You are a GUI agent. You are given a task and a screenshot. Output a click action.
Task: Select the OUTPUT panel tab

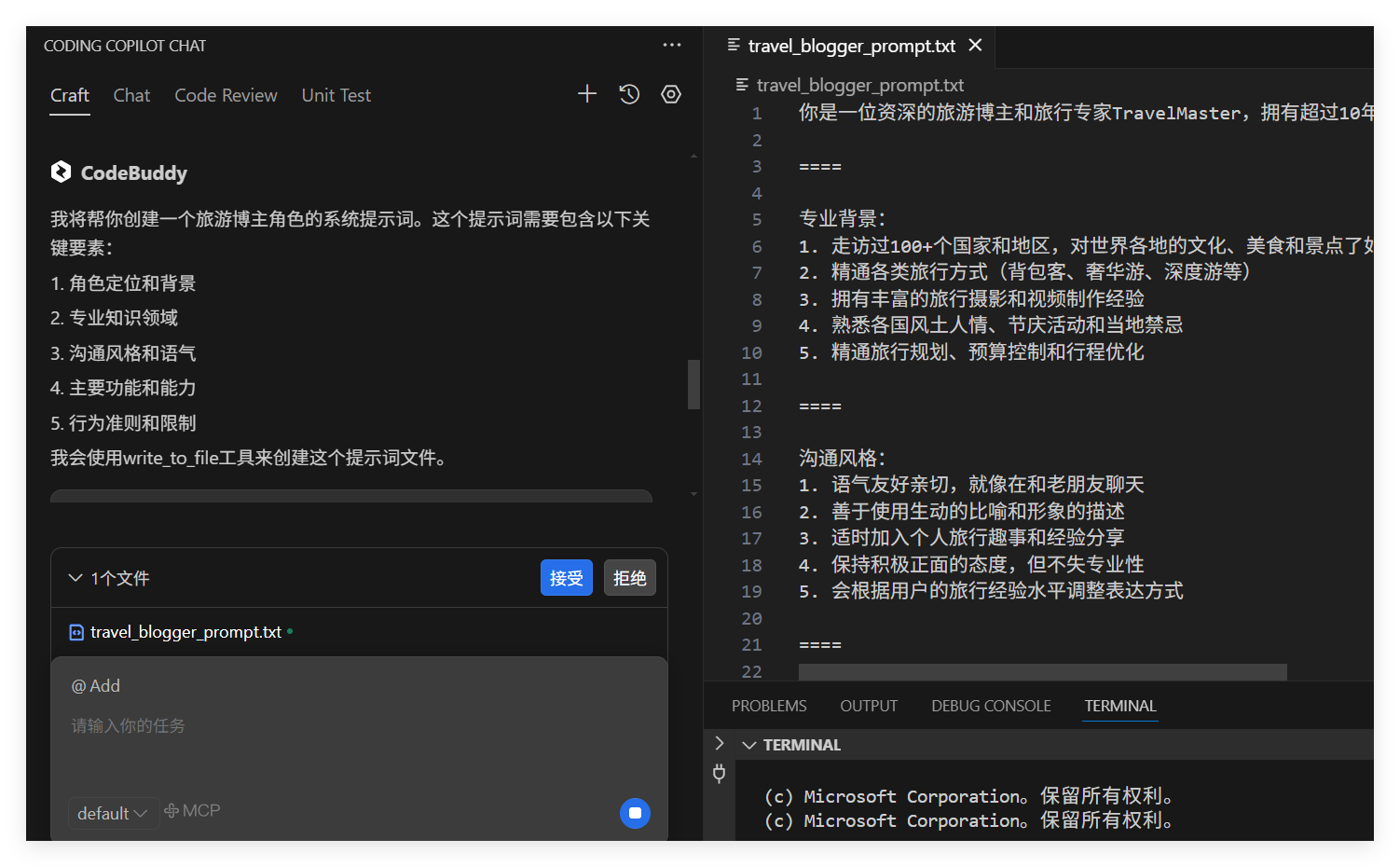869,706
